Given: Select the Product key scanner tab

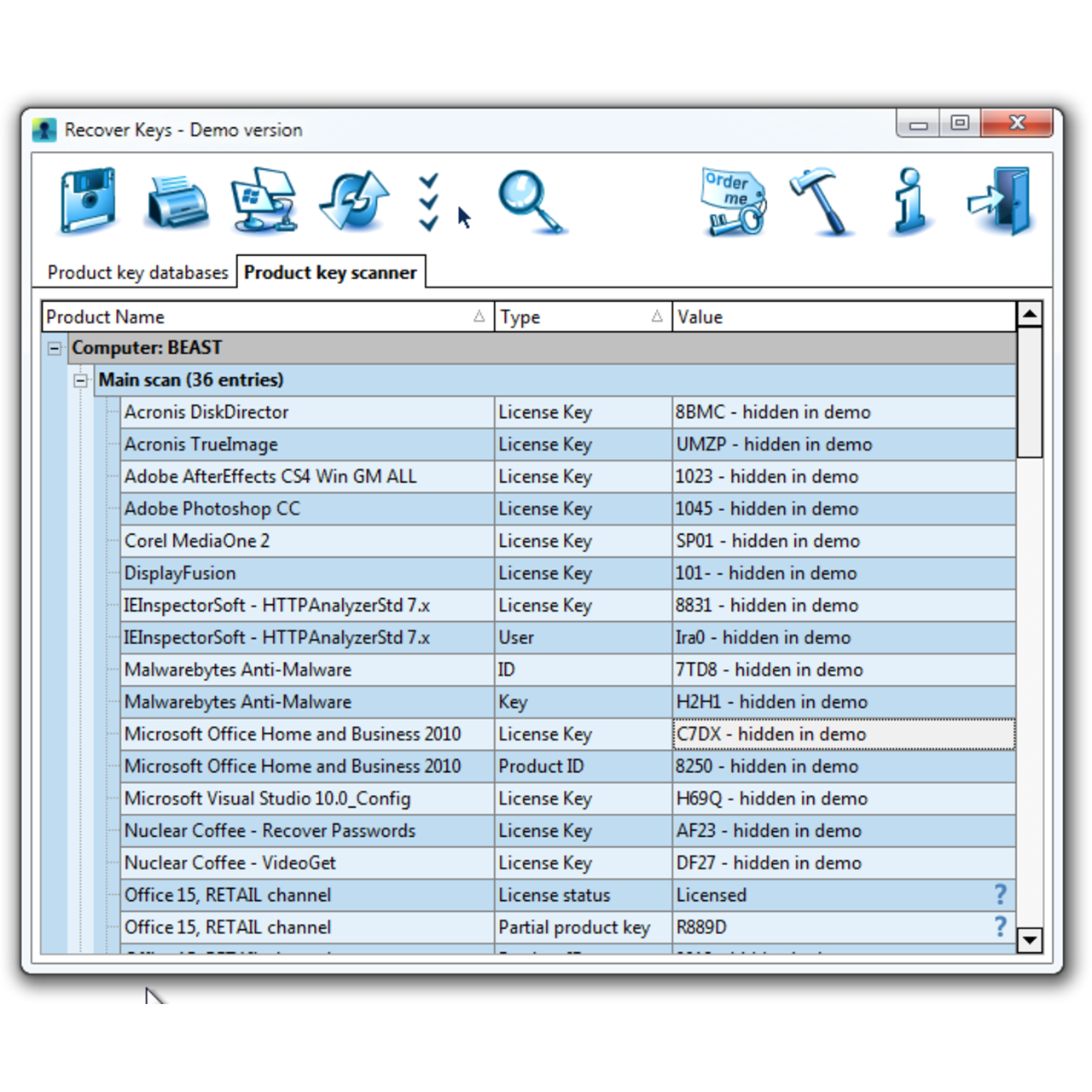Looking at the screenshot, I should [330, 272].
